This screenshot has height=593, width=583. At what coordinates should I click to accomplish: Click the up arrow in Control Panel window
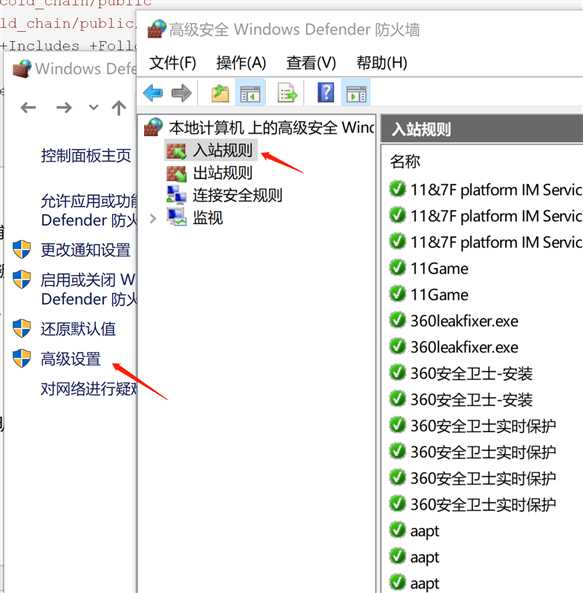119,108
